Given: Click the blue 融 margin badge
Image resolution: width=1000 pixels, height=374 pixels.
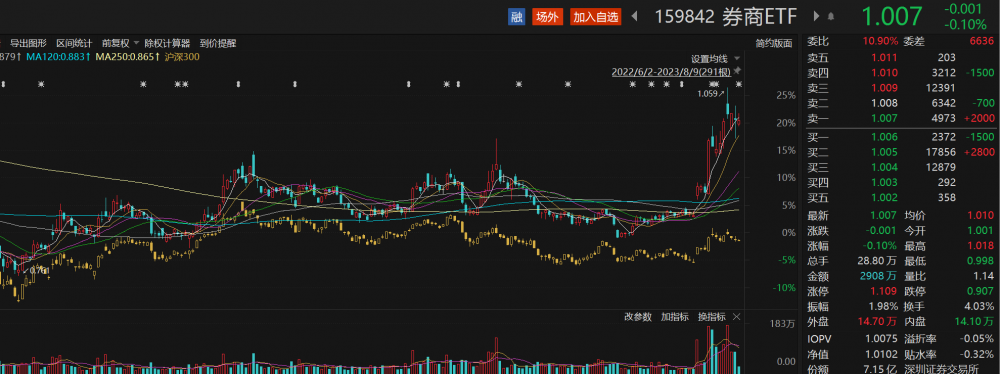Looking at the screenshot, I should tap(516, 17).
